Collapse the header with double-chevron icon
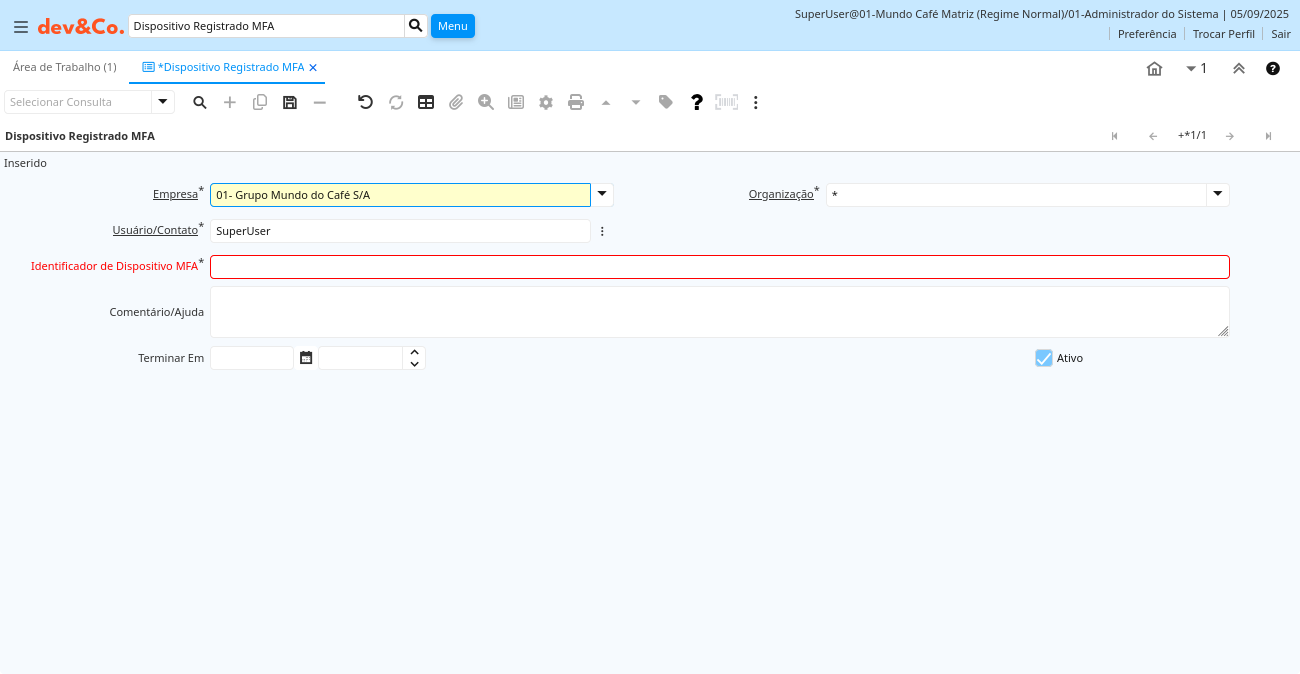 (1238, 68)
